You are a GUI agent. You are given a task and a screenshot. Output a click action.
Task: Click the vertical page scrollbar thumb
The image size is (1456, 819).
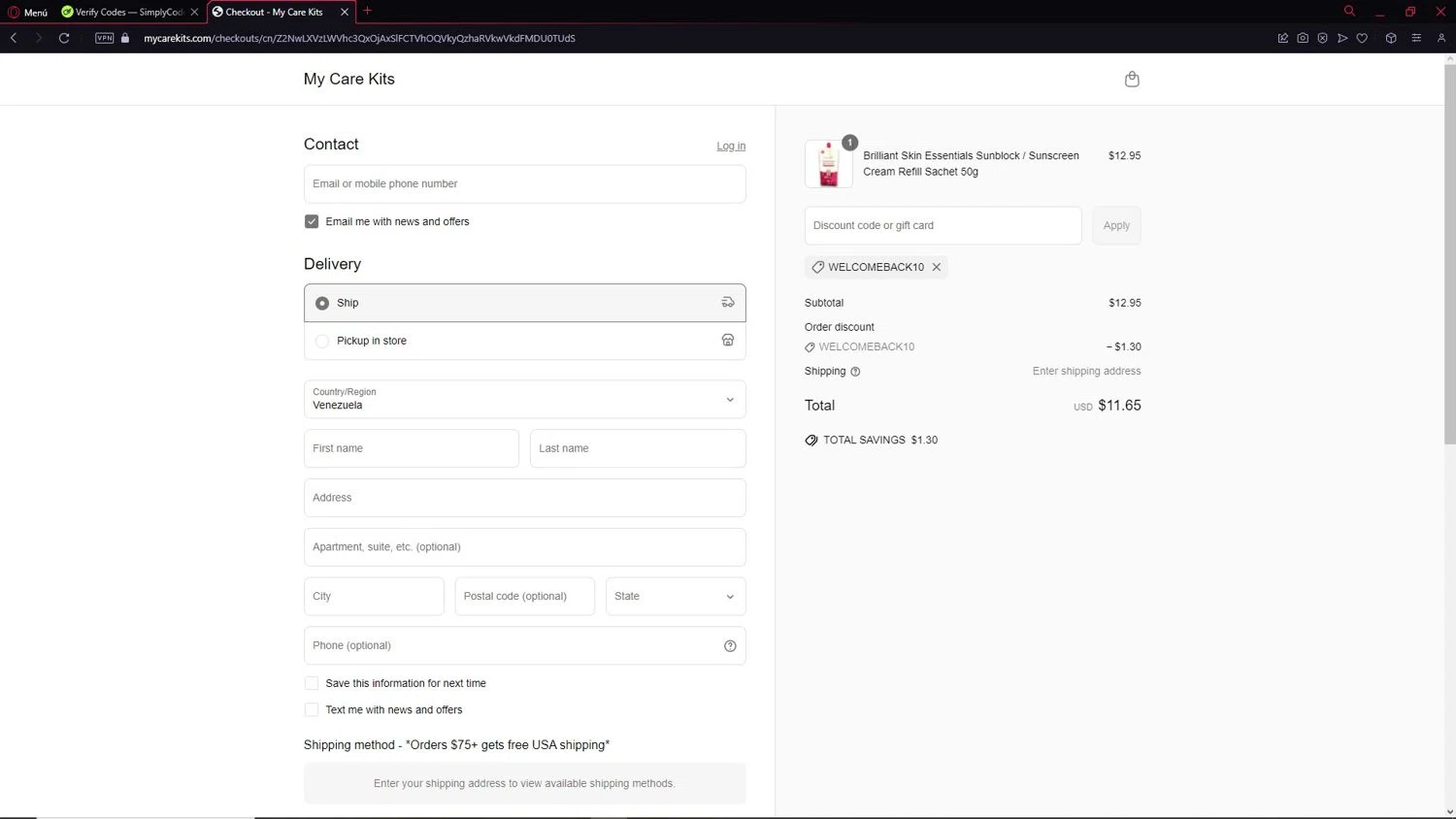click(1450, 255)
